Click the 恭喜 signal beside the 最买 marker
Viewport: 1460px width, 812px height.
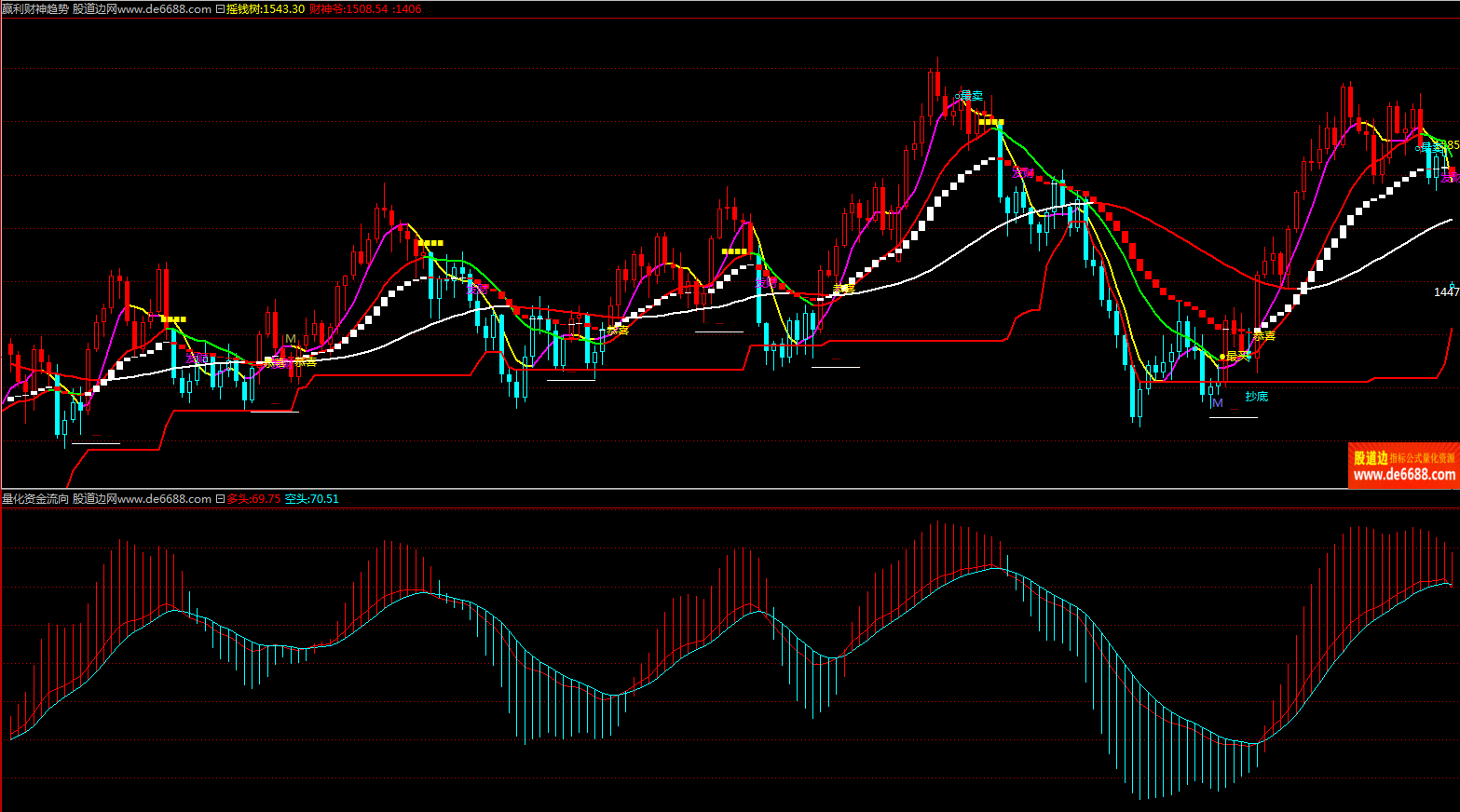[1264, 336]
